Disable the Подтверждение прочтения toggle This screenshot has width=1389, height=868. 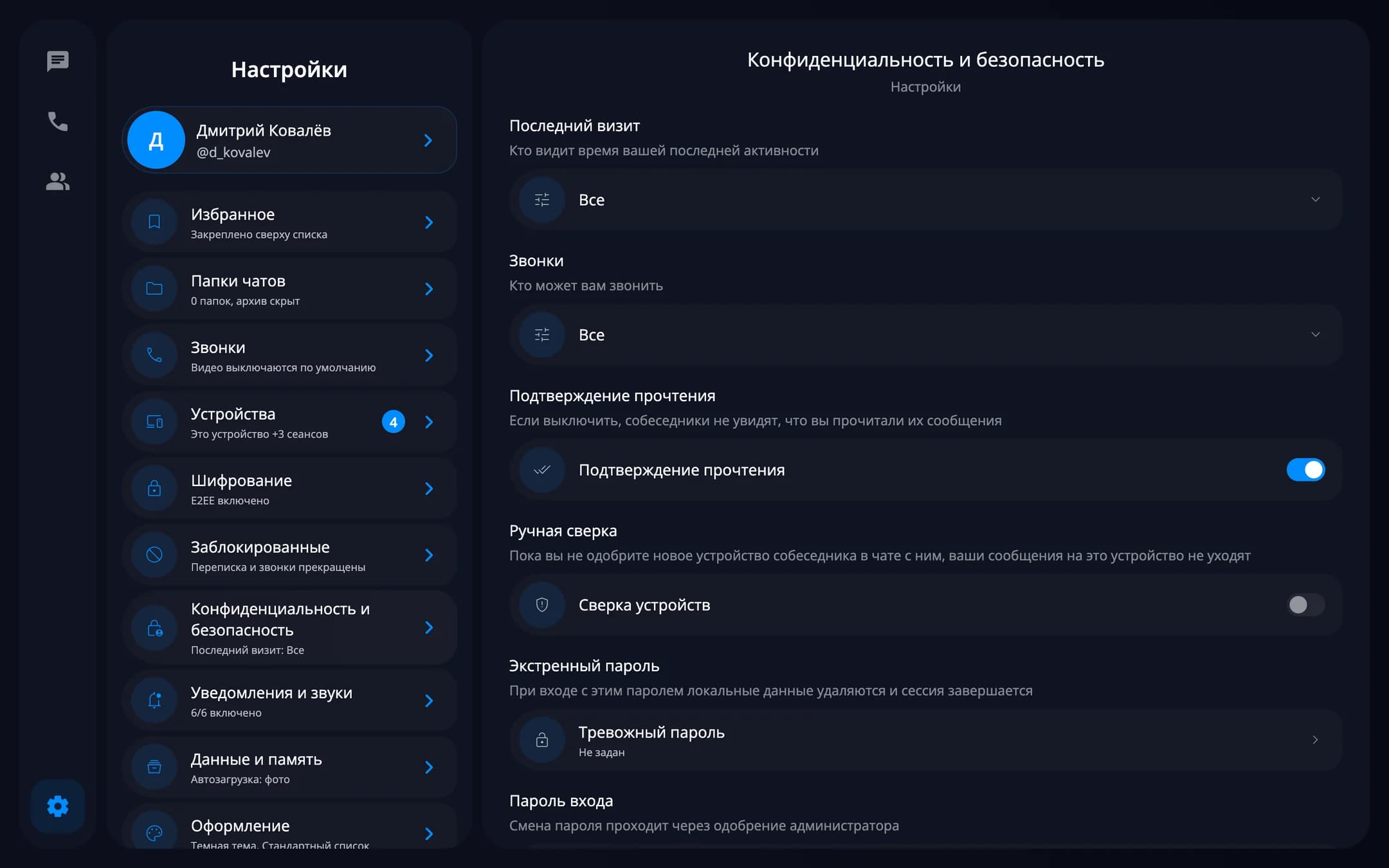1305,470
